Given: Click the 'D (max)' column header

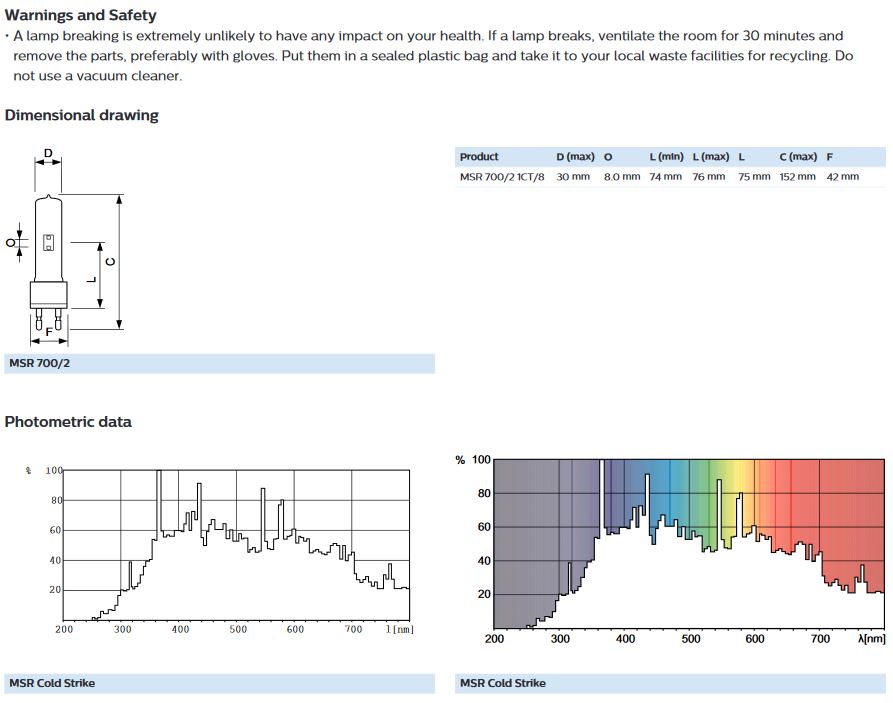Looking at the screenshot, I should [575, 157].
